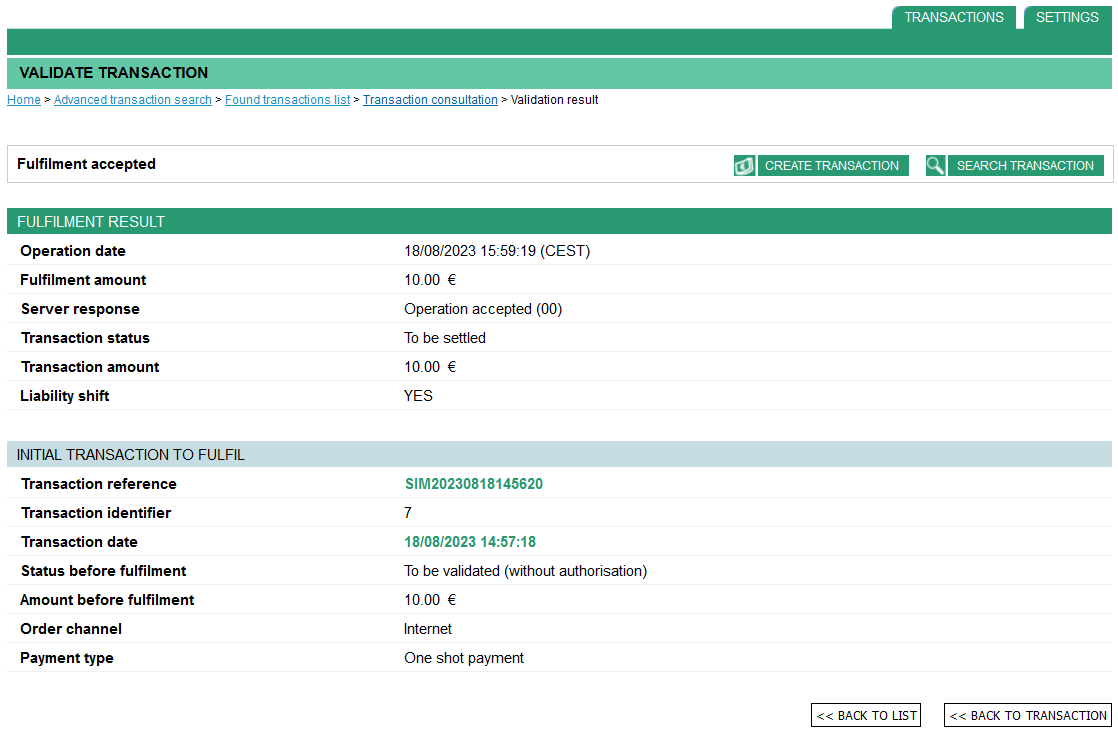Screen dimensions: 1118x733
Task: Click the BACK TO TRANSACTION button
Action: pyautogui.click(x=1027, y=714)
